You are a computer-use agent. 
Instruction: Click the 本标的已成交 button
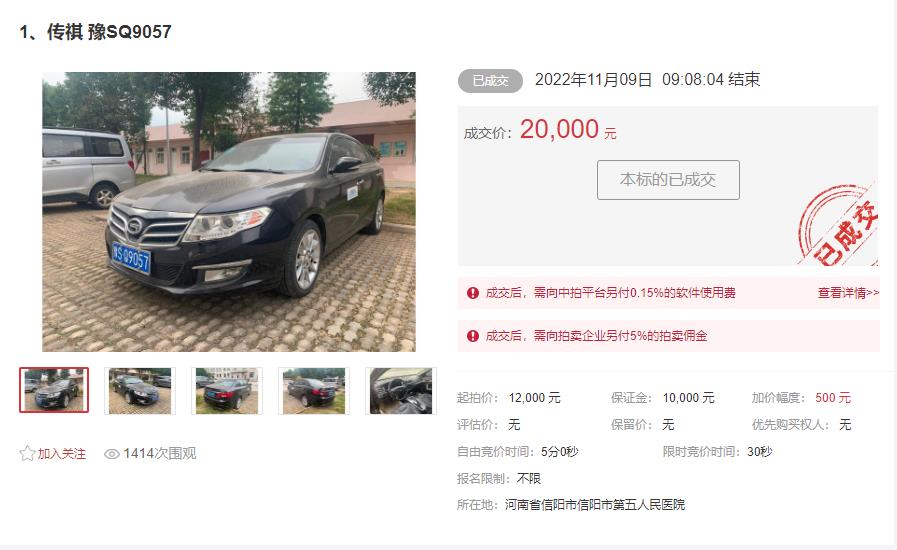[668, 180]
